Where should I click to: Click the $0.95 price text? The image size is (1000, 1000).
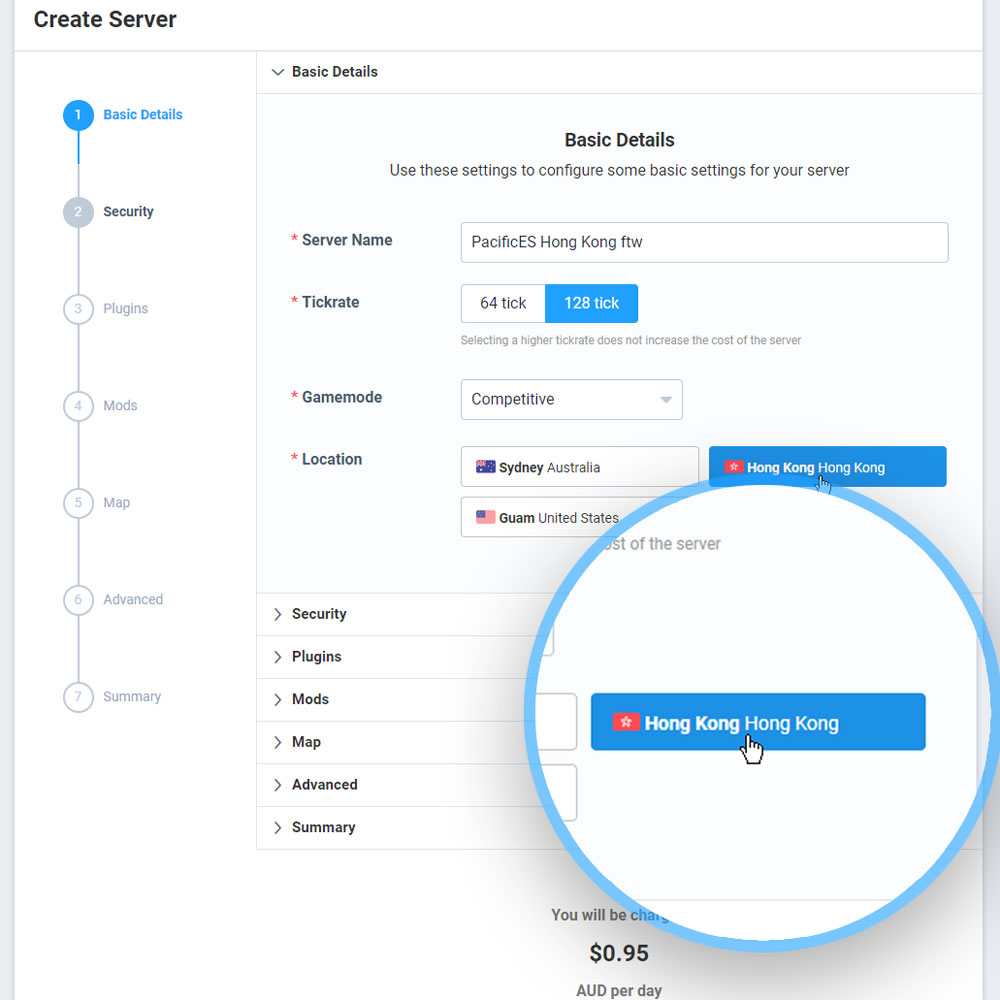[619, 953]
